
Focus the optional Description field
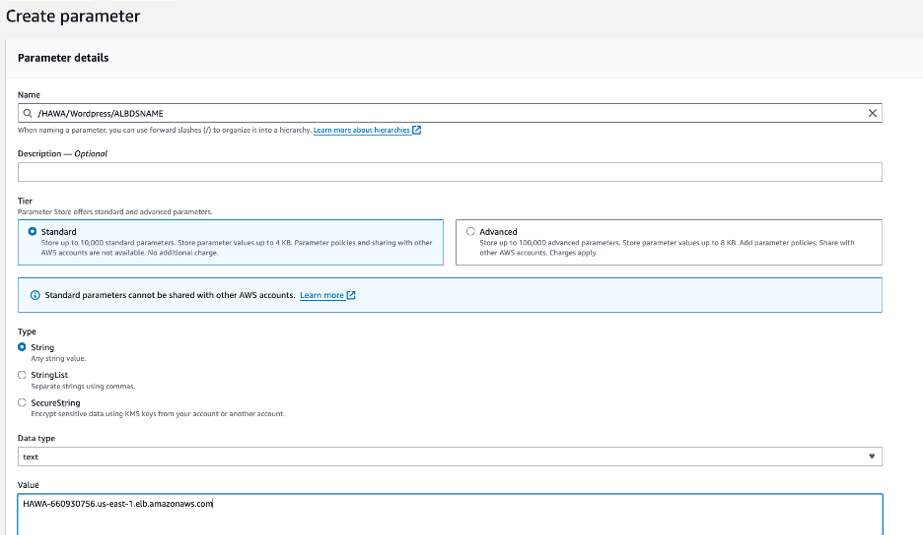click(450, 172)
